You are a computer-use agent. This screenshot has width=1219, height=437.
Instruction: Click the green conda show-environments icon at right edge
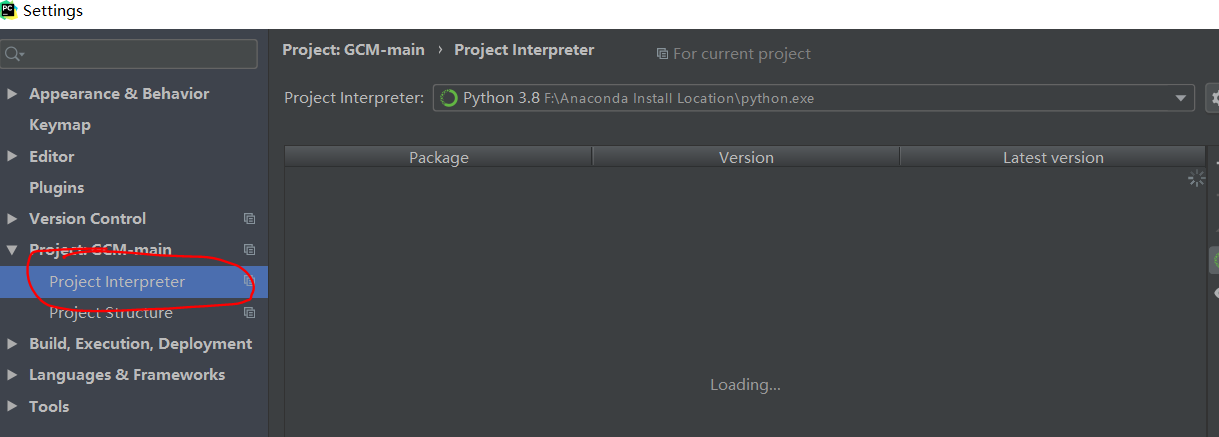point(1214,260)
